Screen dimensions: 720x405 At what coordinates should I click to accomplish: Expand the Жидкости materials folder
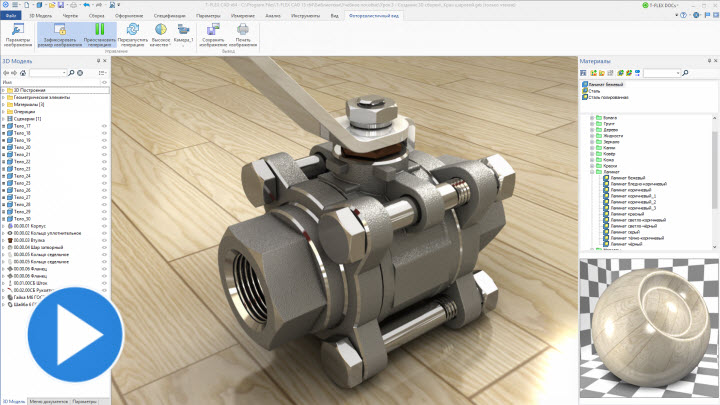point(592,136)
